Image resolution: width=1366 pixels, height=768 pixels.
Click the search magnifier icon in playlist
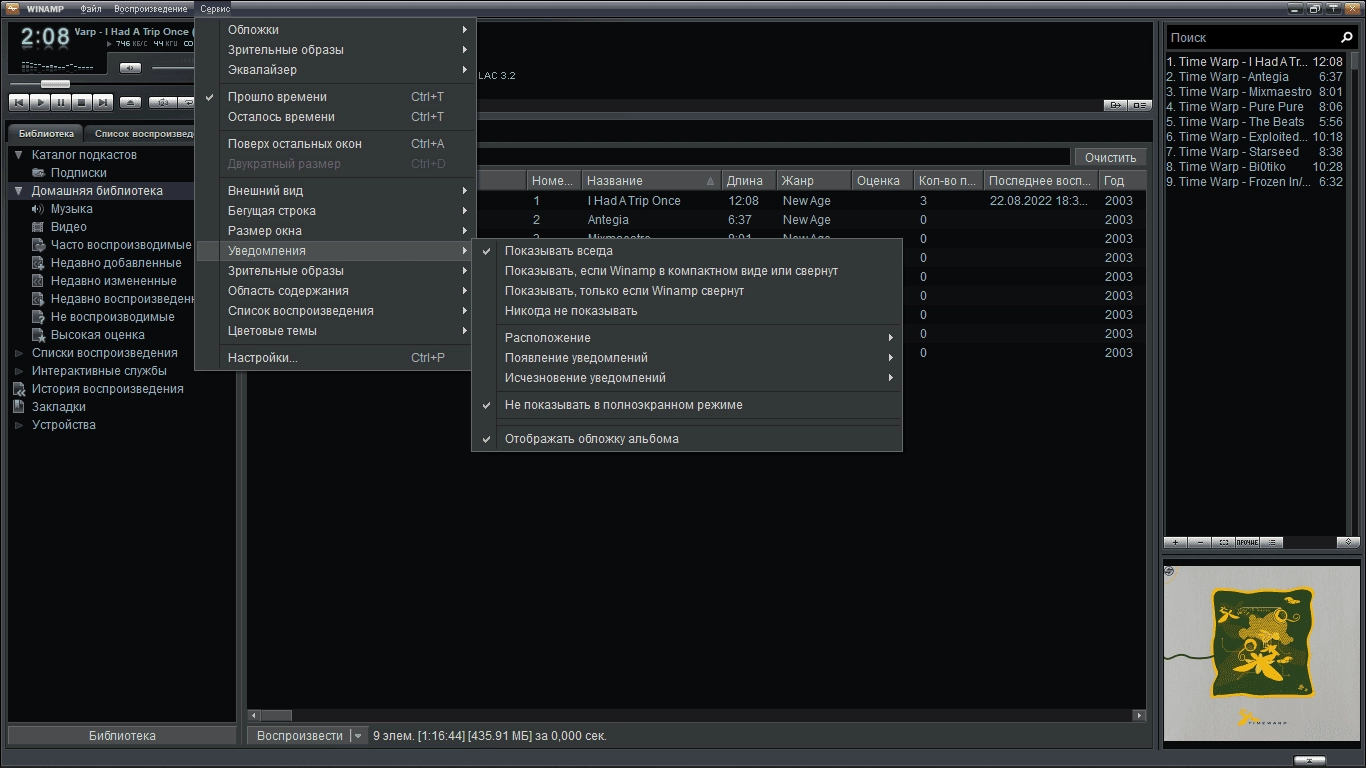point(1347,37)
